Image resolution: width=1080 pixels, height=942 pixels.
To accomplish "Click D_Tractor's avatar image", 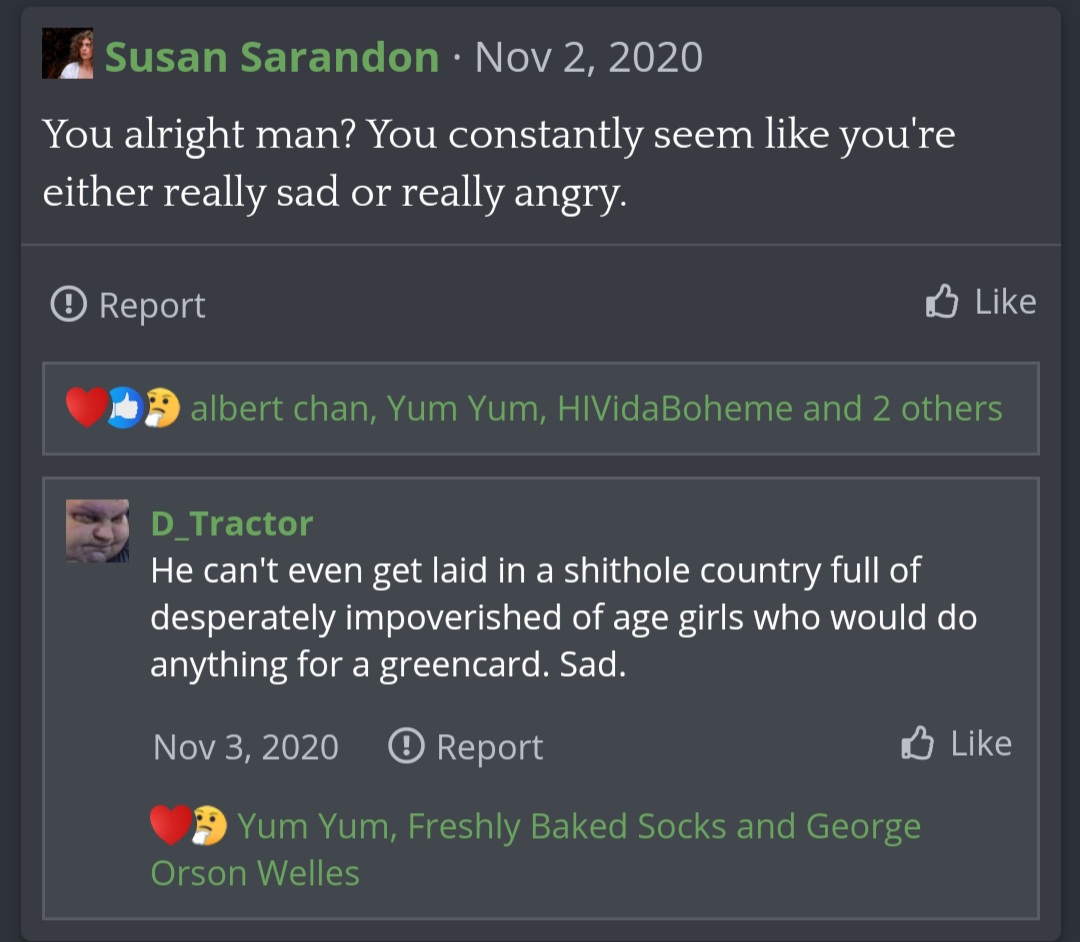I will (x=97, y=531).
